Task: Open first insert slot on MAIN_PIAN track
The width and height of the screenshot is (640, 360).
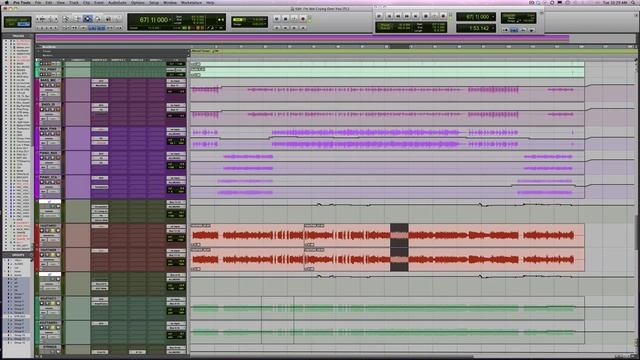Action: pos(100,130)
